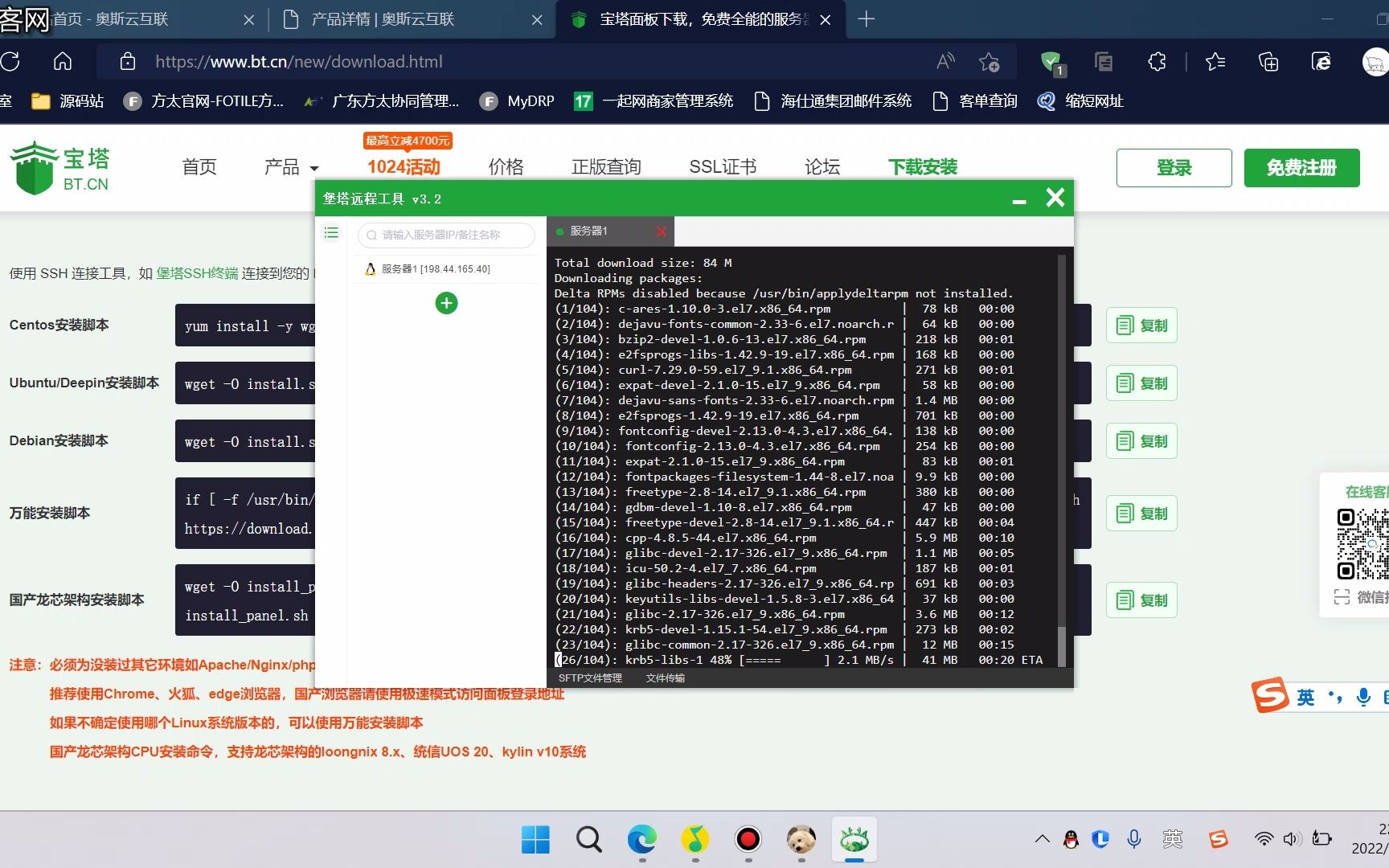Open the 一起网商家管理系统 bookmark
The height and width of the screenshot is (868, 1389).
coord(654,101)
